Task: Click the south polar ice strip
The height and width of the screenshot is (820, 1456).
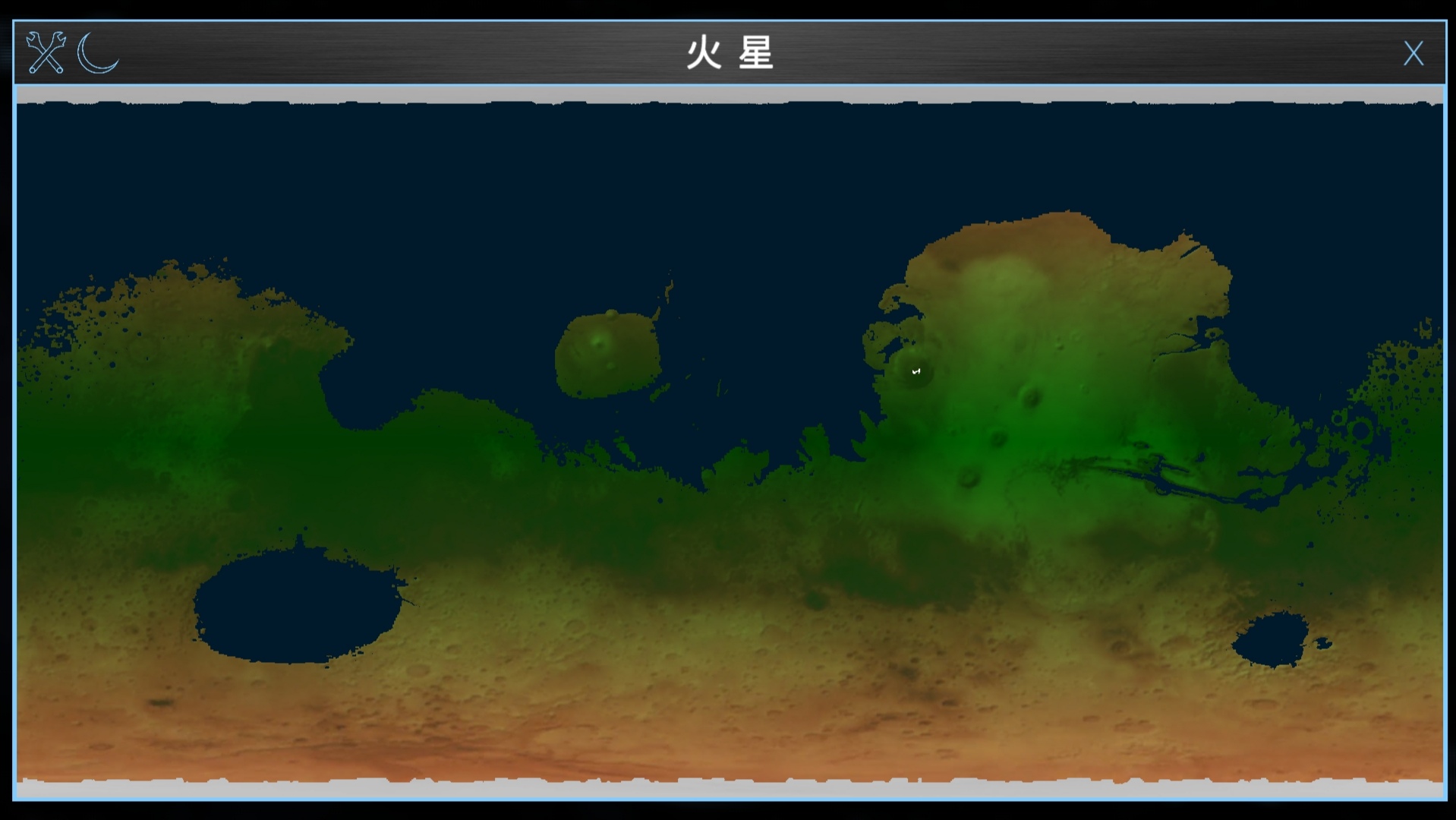Action: pos(729,788)
